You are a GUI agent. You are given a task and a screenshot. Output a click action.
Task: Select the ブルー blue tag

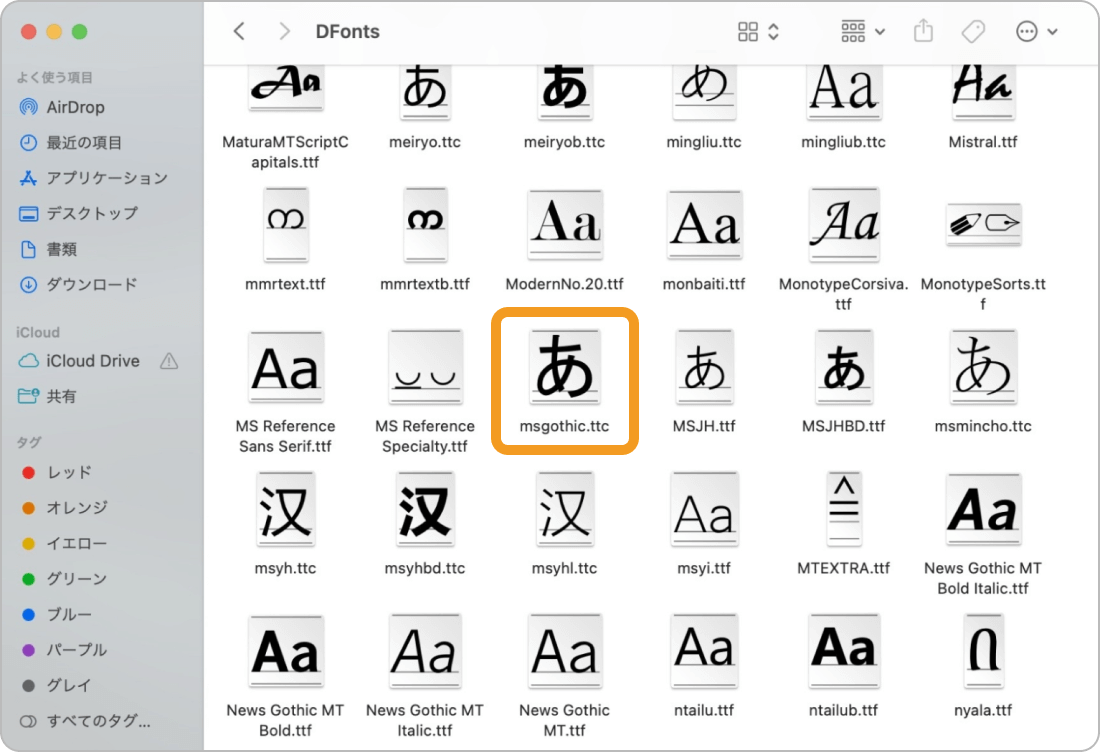point(69,615)
